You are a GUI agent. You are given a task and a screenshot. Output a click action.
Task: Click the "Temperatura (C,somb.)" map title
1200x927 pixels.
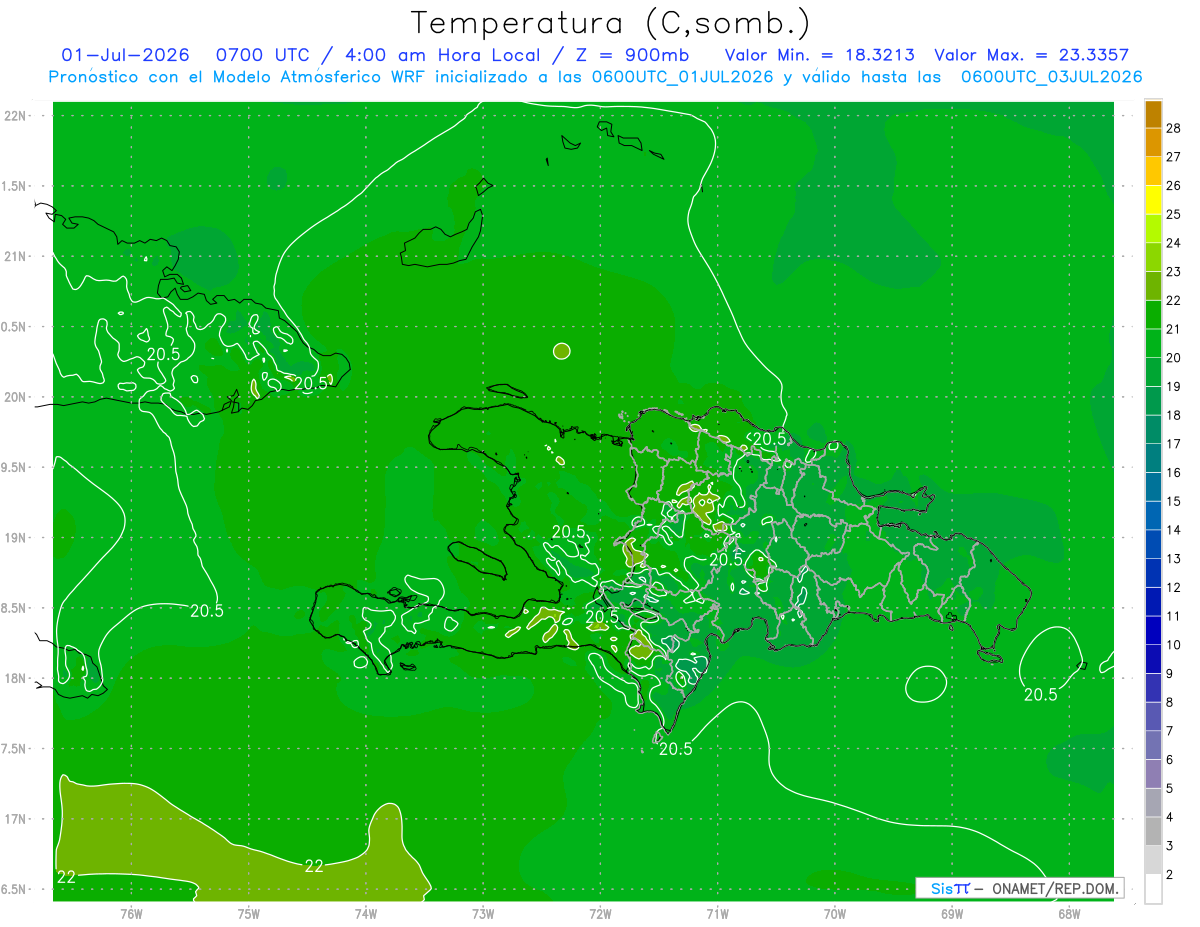[611, 23]
